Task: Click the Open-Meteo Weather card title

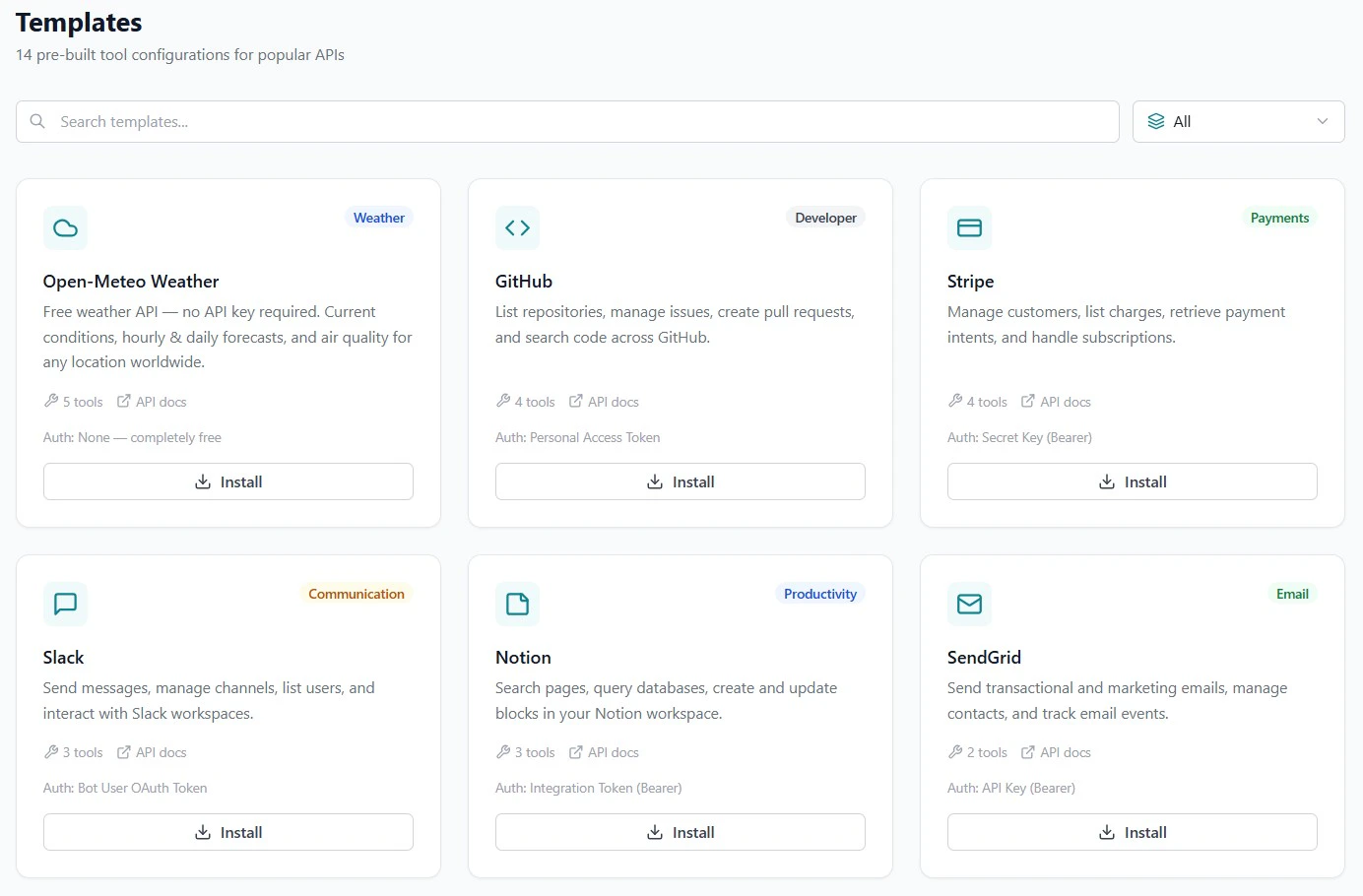Action: (x=131, y=282)
